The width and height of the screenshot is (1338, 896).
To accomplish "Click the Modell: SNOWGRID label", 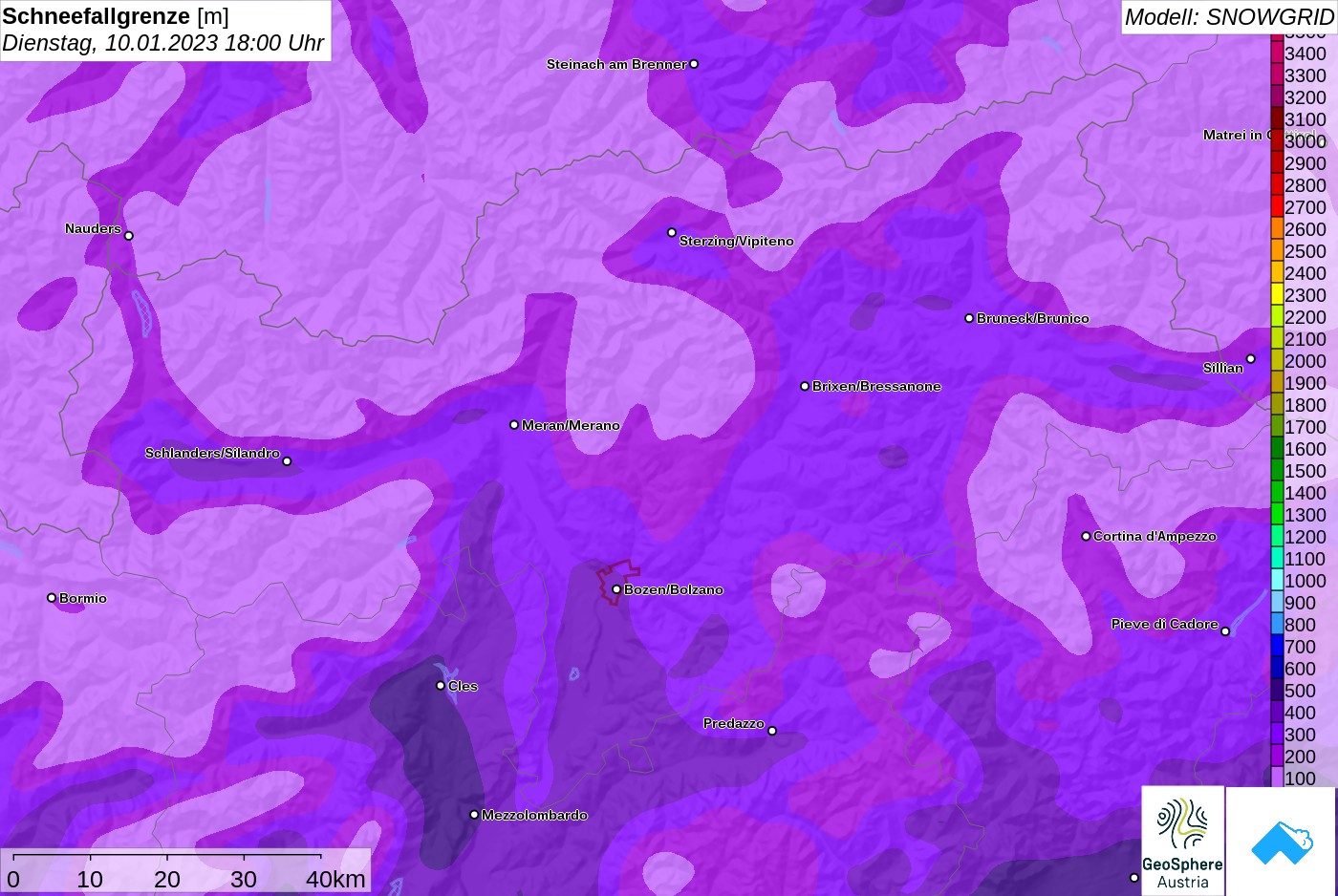I will [x=1229, y=17].
